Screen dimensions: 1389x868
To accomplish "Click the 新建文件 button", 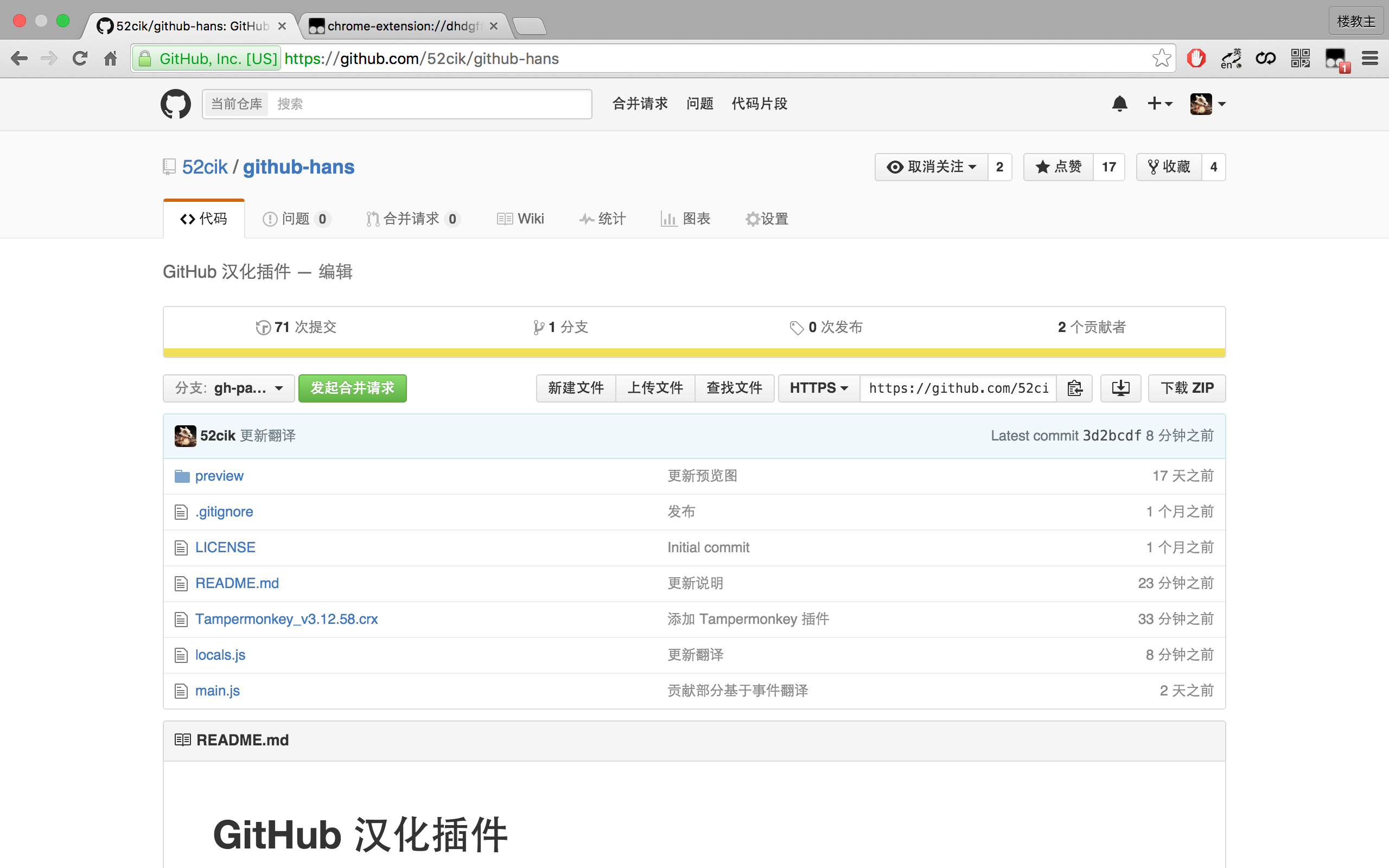I will coord(576,388).
